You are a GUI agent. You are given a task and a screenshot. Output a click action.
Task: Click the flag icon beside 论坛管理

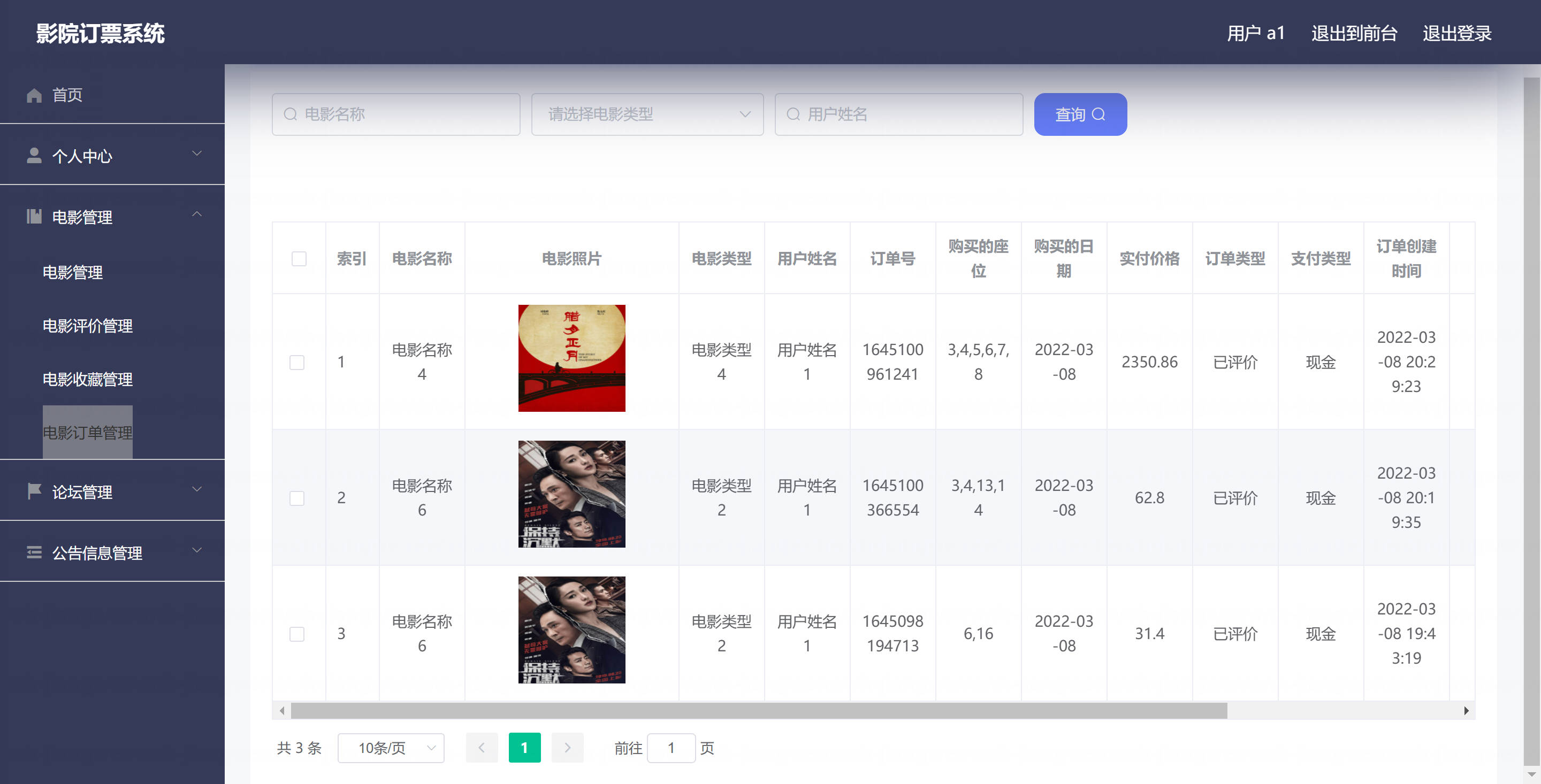pos(34,491)
